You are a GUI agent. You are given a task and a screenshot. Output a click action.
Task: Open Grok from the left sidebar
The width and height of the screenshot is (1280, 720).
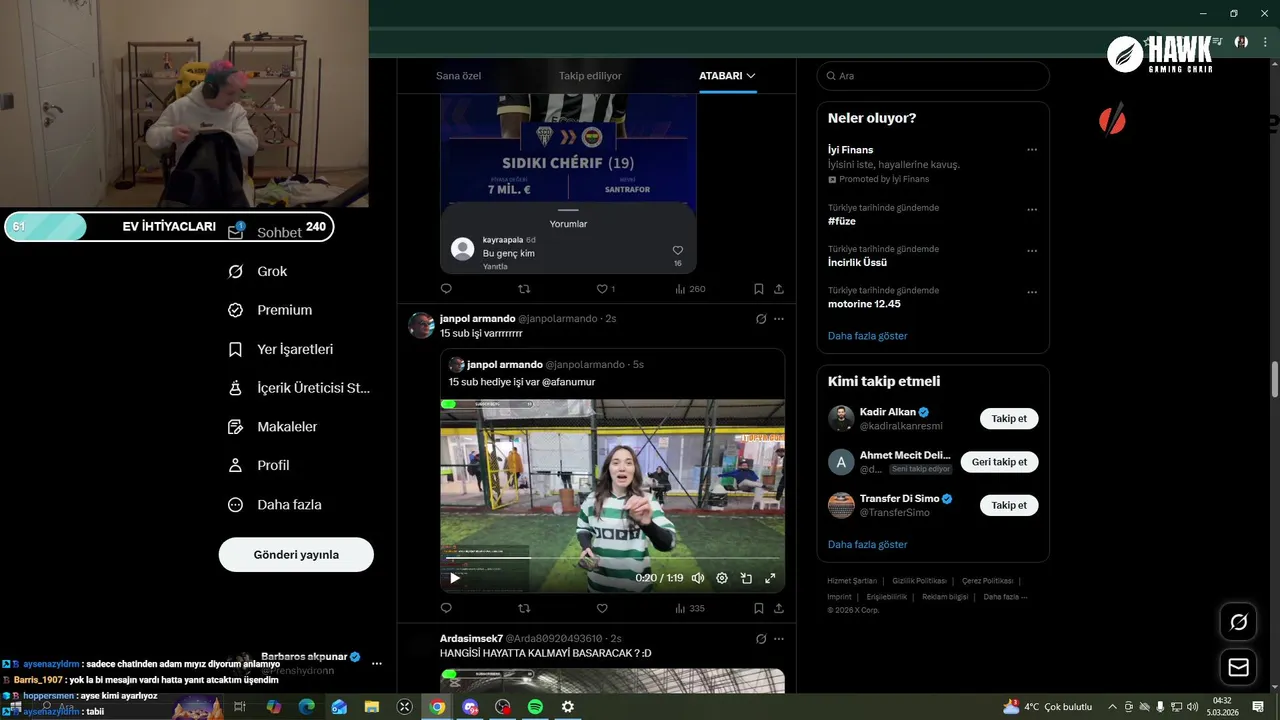[x=258, y=271]
